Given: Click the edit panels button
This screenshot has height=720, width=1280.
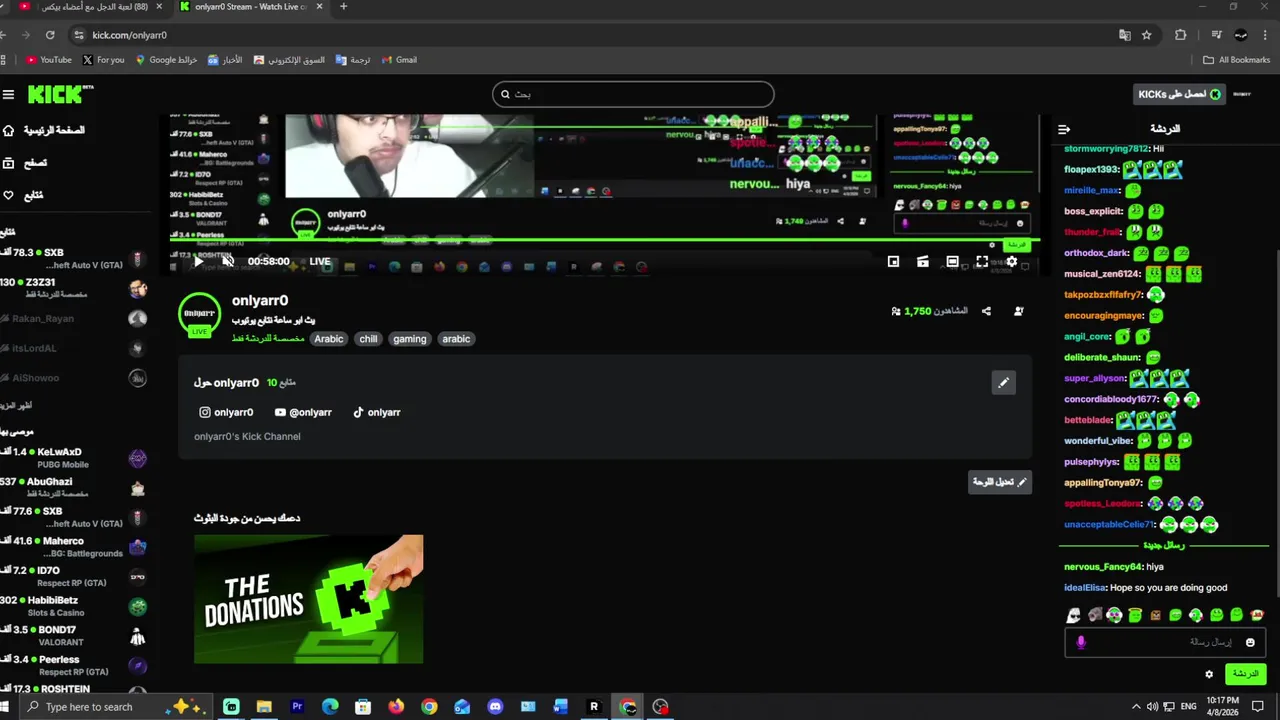Looking at the screenshot, I should click(x=1000, y=482).
